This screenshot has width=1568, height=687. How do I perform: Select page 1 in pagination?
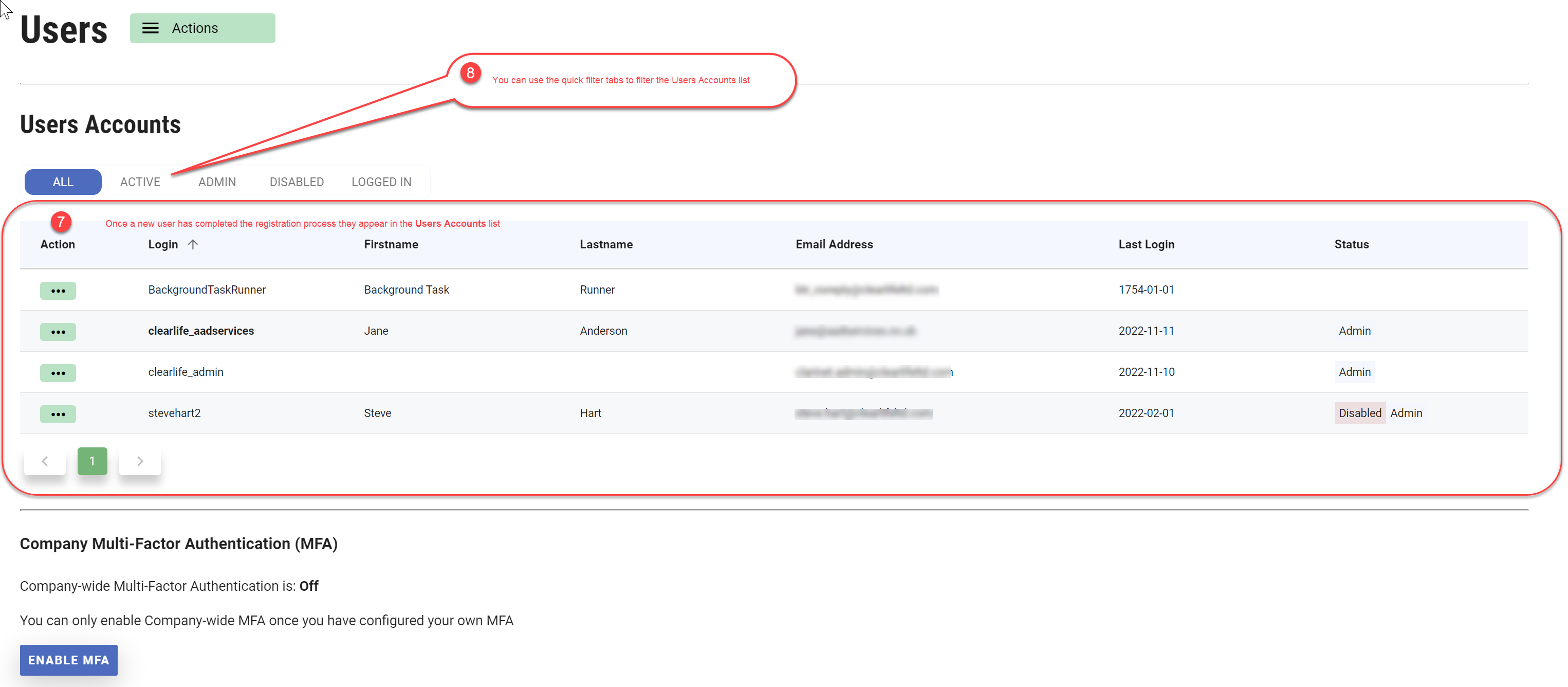[92, 461]
